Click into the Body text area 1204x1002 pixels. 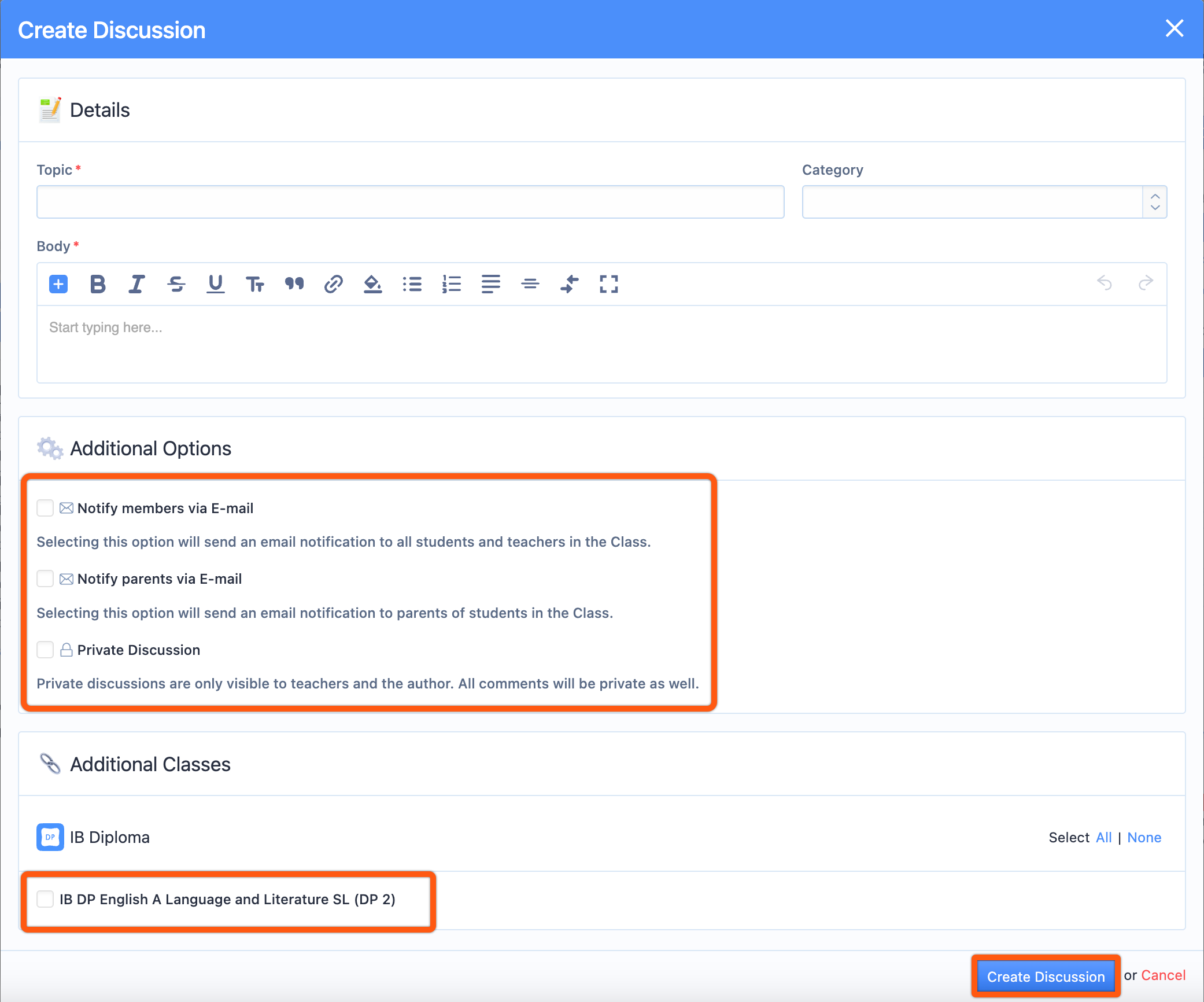pos(602,344)
